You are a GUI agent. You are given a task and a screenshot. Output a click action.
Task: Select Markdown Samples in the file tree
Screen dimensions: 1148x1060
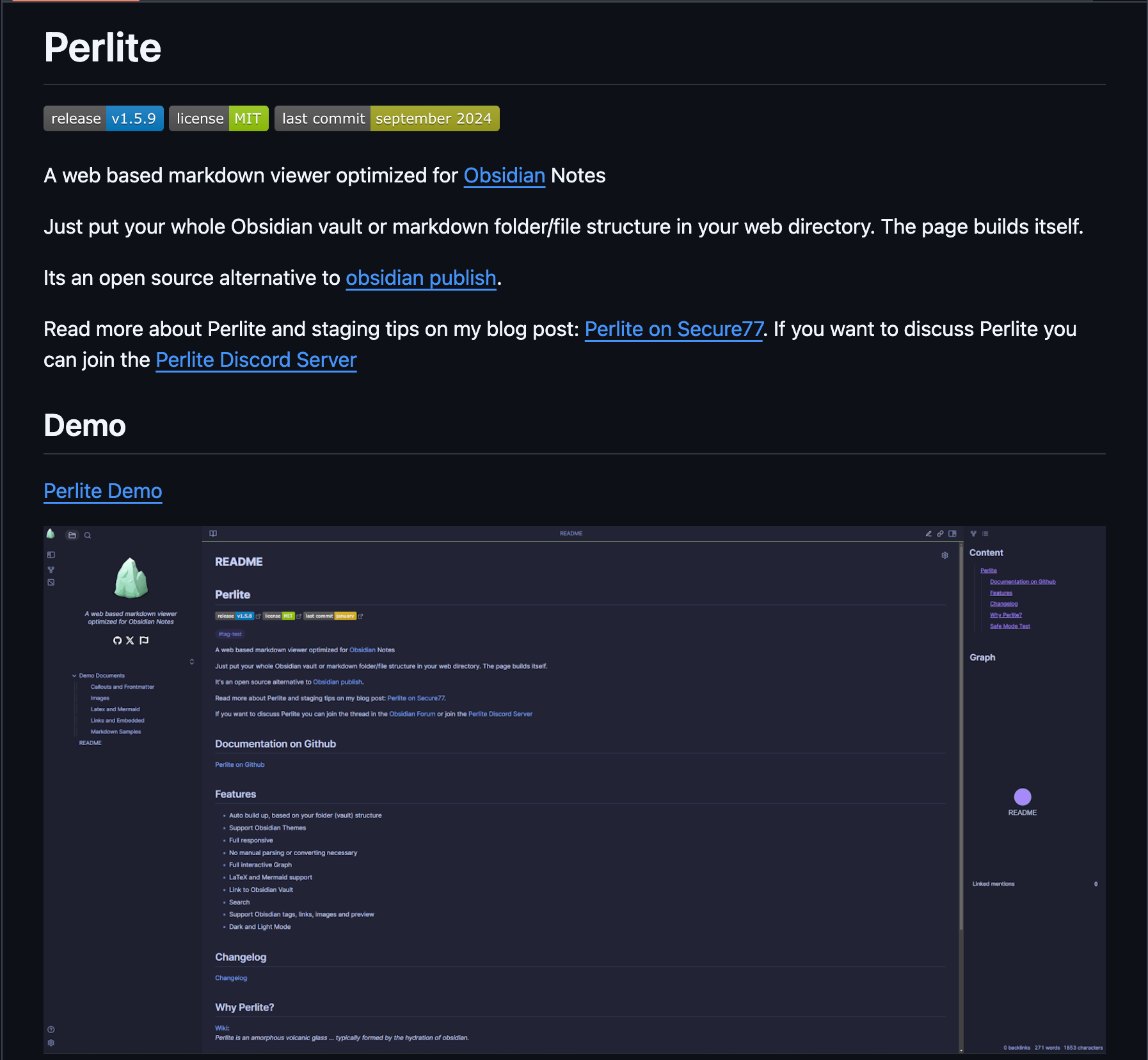point(116,732)
